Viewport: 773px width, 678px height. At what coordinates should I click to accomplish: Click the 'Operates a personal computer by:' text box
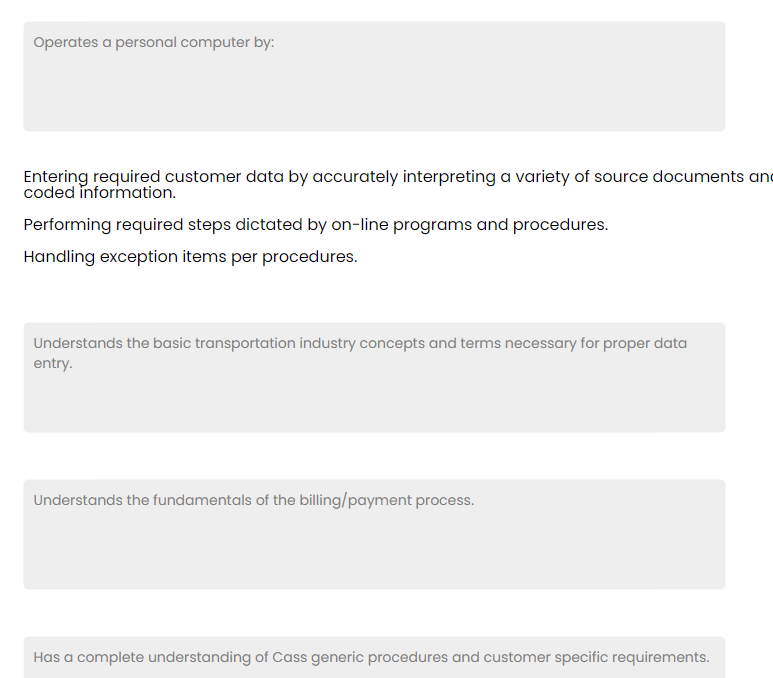(374, 76)
